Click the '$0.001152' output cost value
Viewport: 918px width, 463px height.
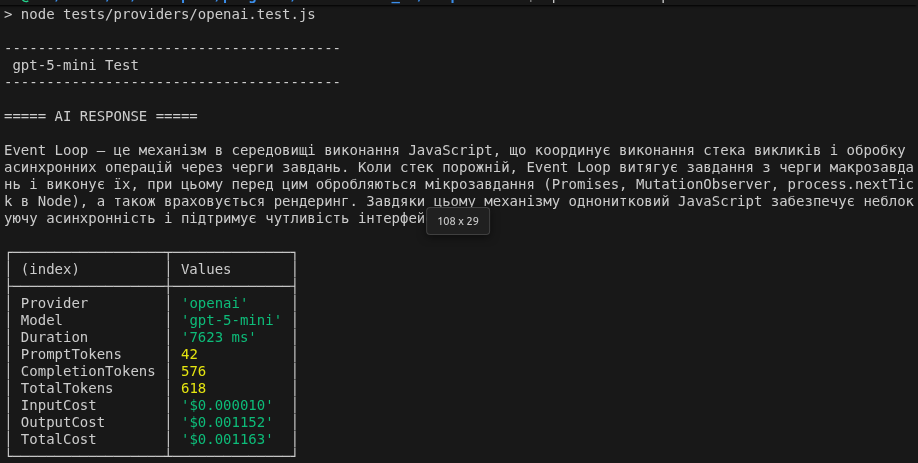pos(227,422)
